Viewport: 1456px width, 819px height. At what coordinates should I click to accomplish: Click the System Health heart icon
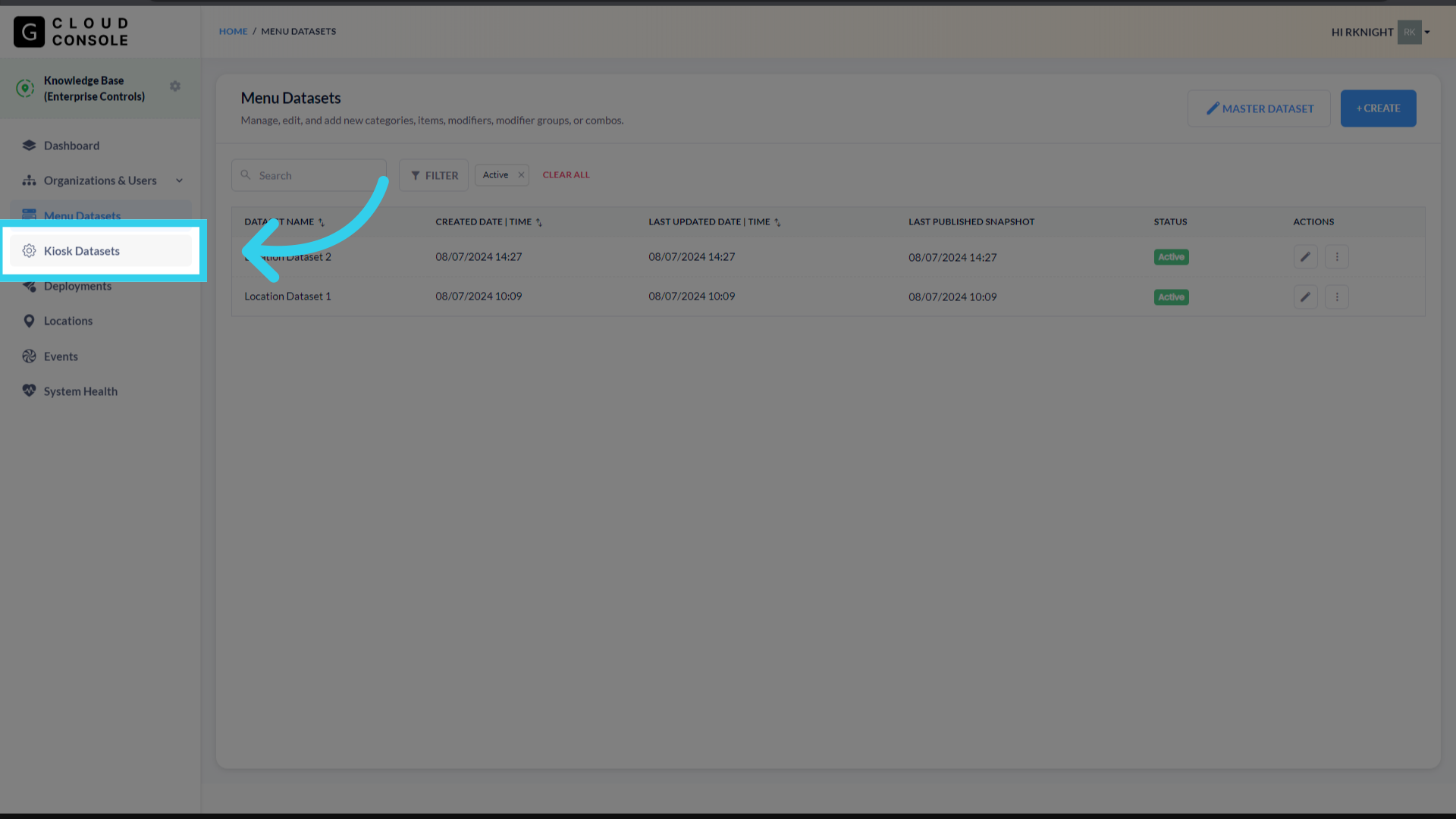tap(29, 391)
